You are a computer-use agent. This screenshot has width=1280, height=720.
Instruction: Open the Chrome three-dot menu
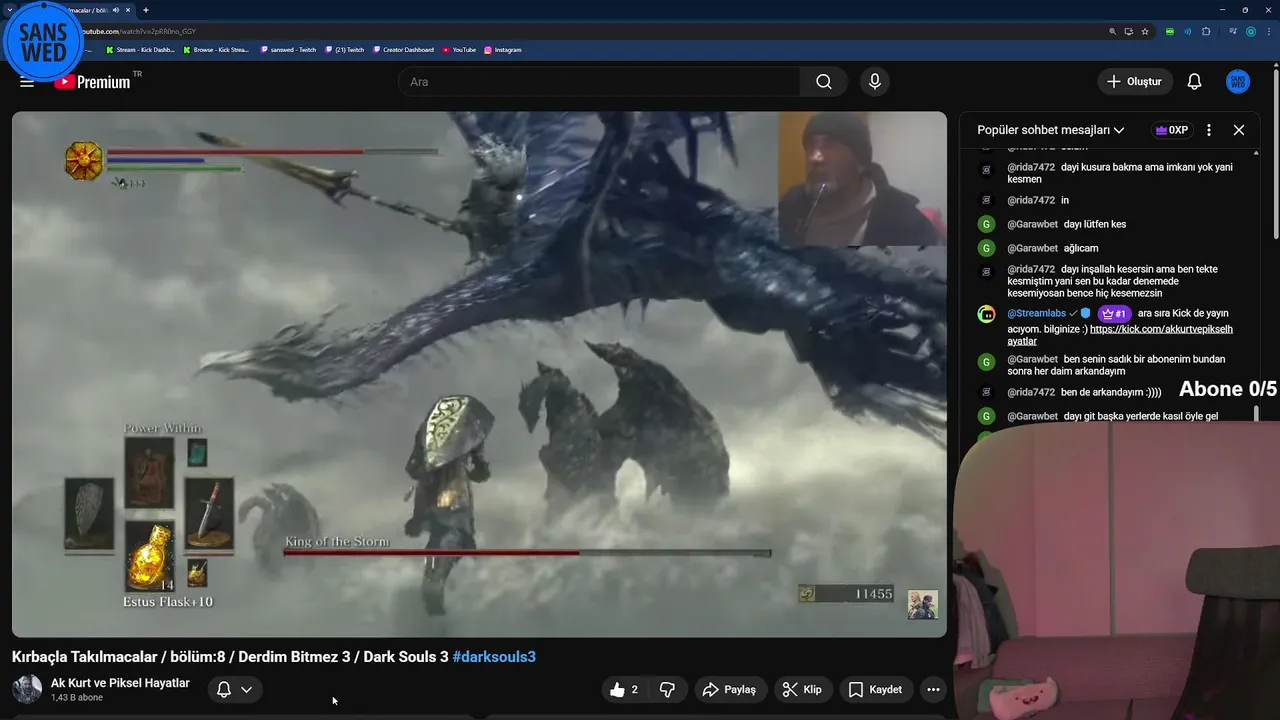point(1267,31)
